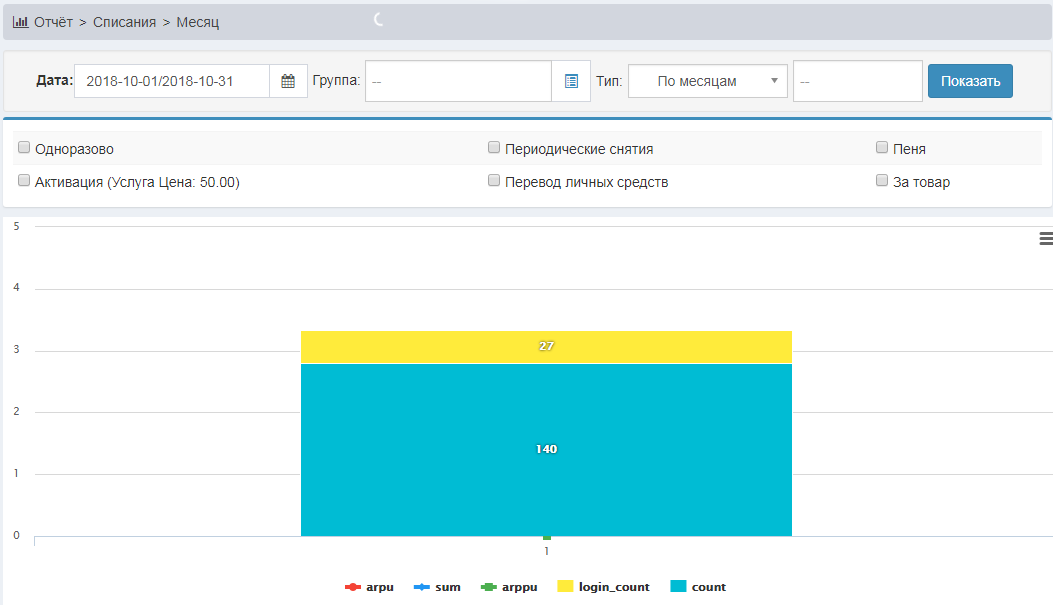The width and height of the screenshot is (1053, 605).
Task: Toggle the sum series in legend
Action: point(438,587)
